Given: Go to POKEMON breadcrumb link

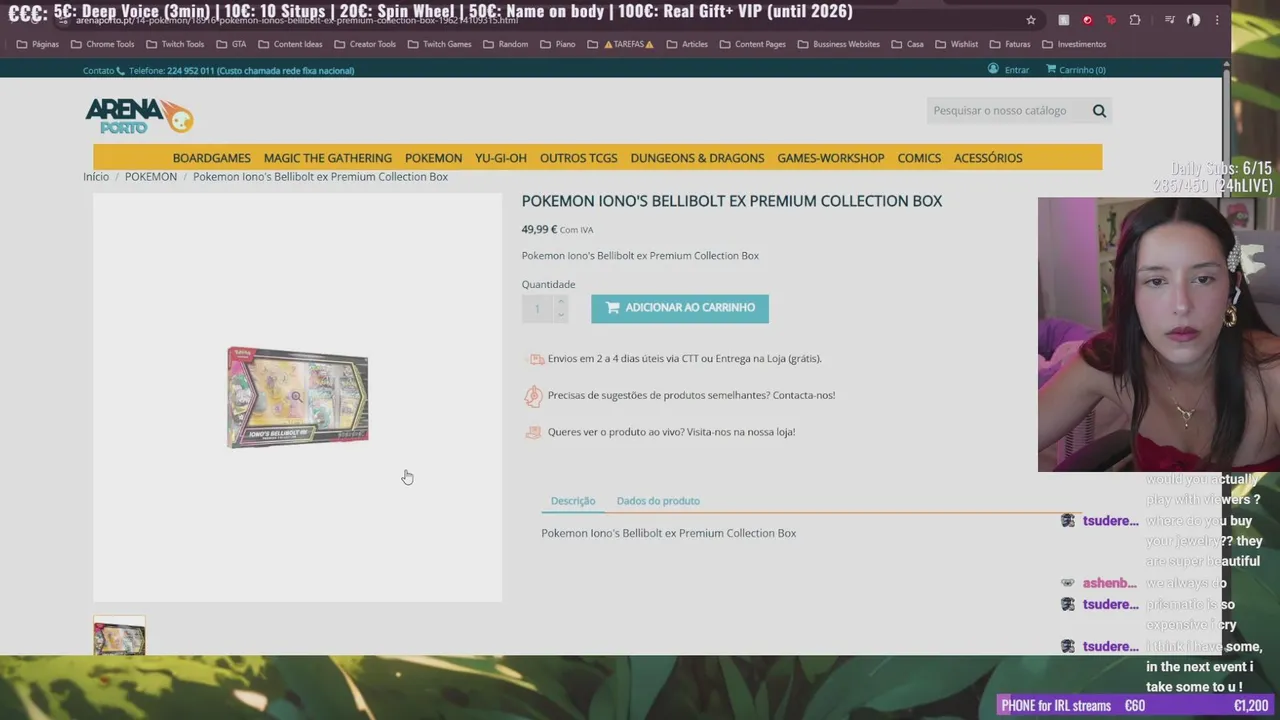Looking at the screenshot, I should tap(151, 177).
